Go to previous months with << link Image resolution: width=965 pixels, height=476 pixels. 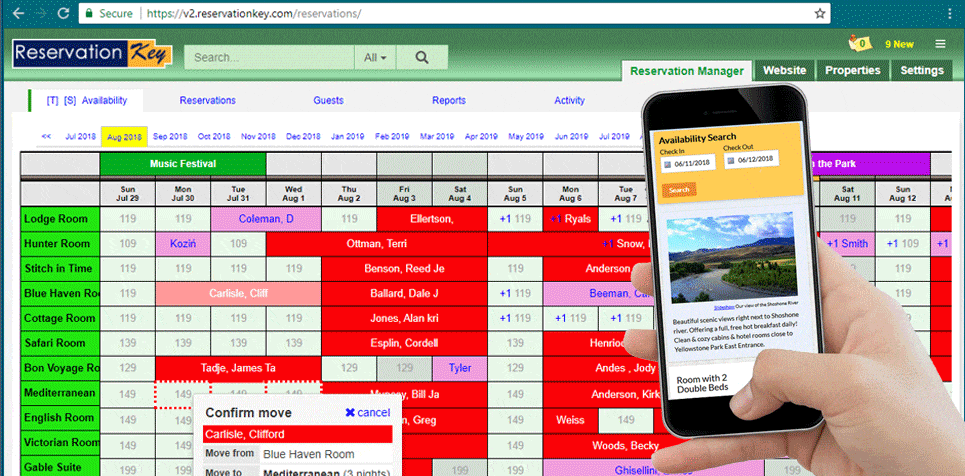[x=46, y=137]
